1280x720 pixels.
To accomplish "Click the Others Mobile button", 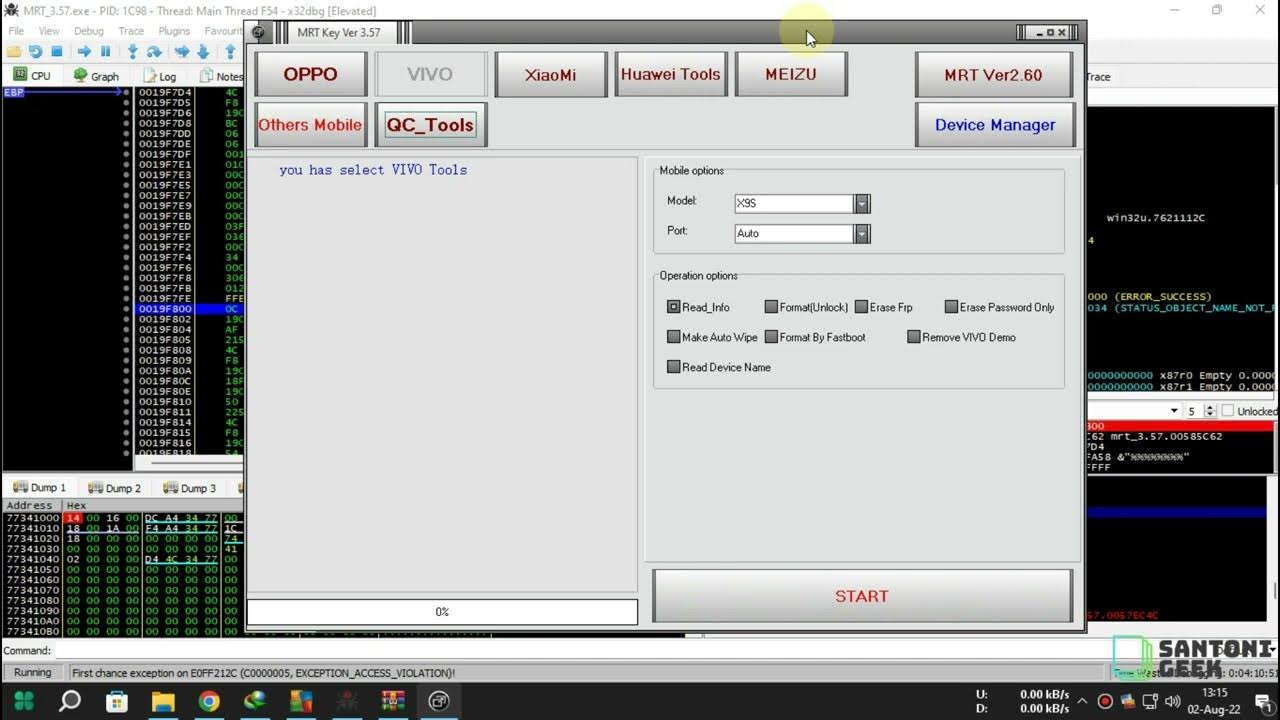I will 310,125.
